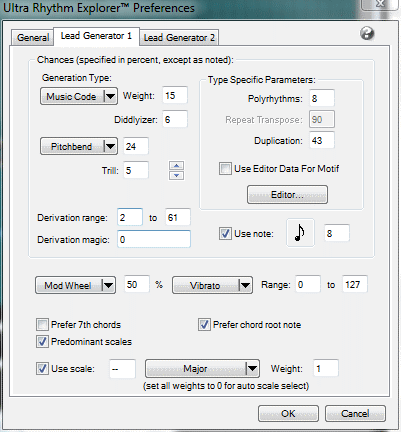Viewport: 401px width, 432px height.
Task: Expand the Pitchbend dropdown
Action: point(79,146)
